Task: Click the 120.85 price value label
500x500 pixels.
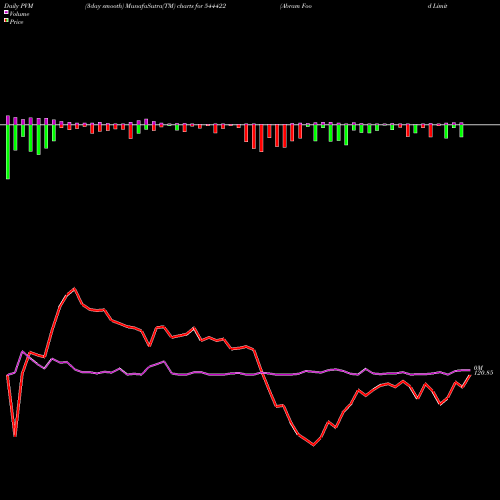Action: click(483, 373)
